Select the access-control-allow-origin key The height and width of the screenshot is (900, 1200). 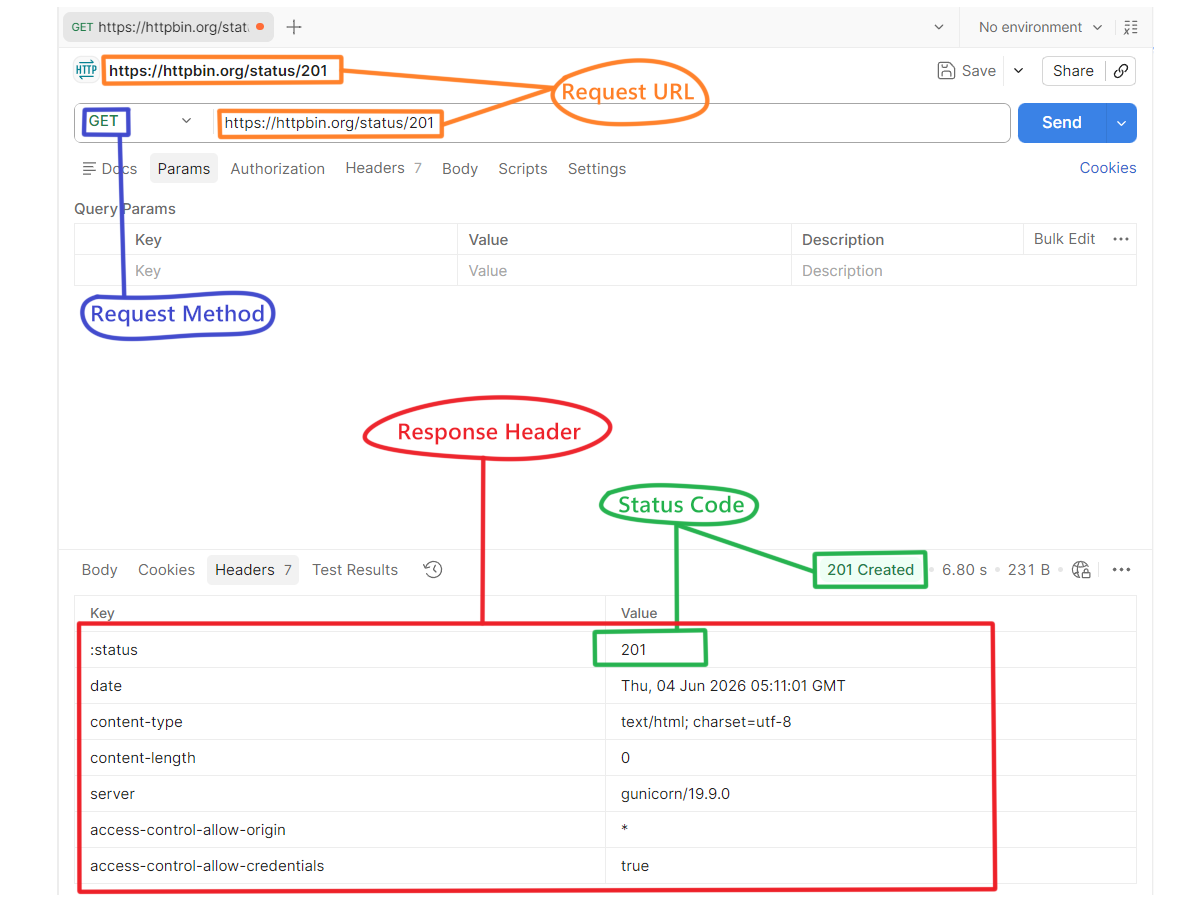pyautogui.click(x=188, y=830)
